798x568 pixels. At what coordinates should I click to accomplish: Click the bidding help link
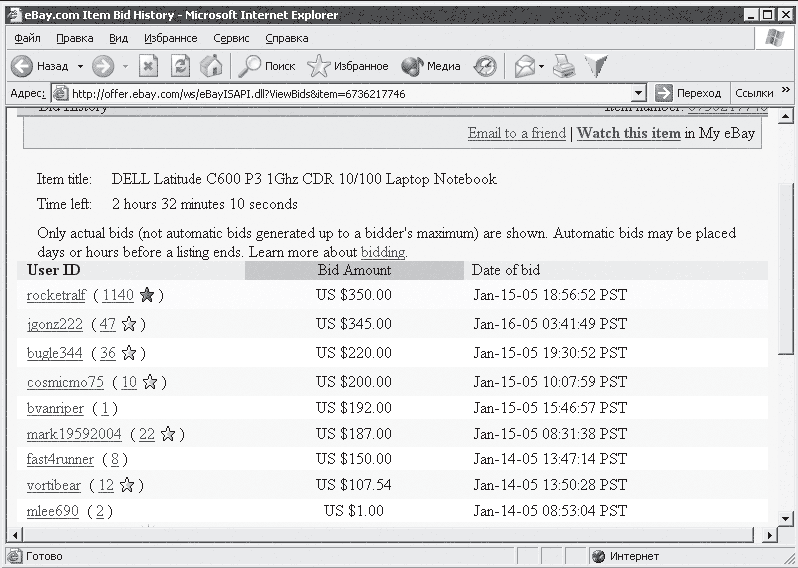click(x=383, y=252)
